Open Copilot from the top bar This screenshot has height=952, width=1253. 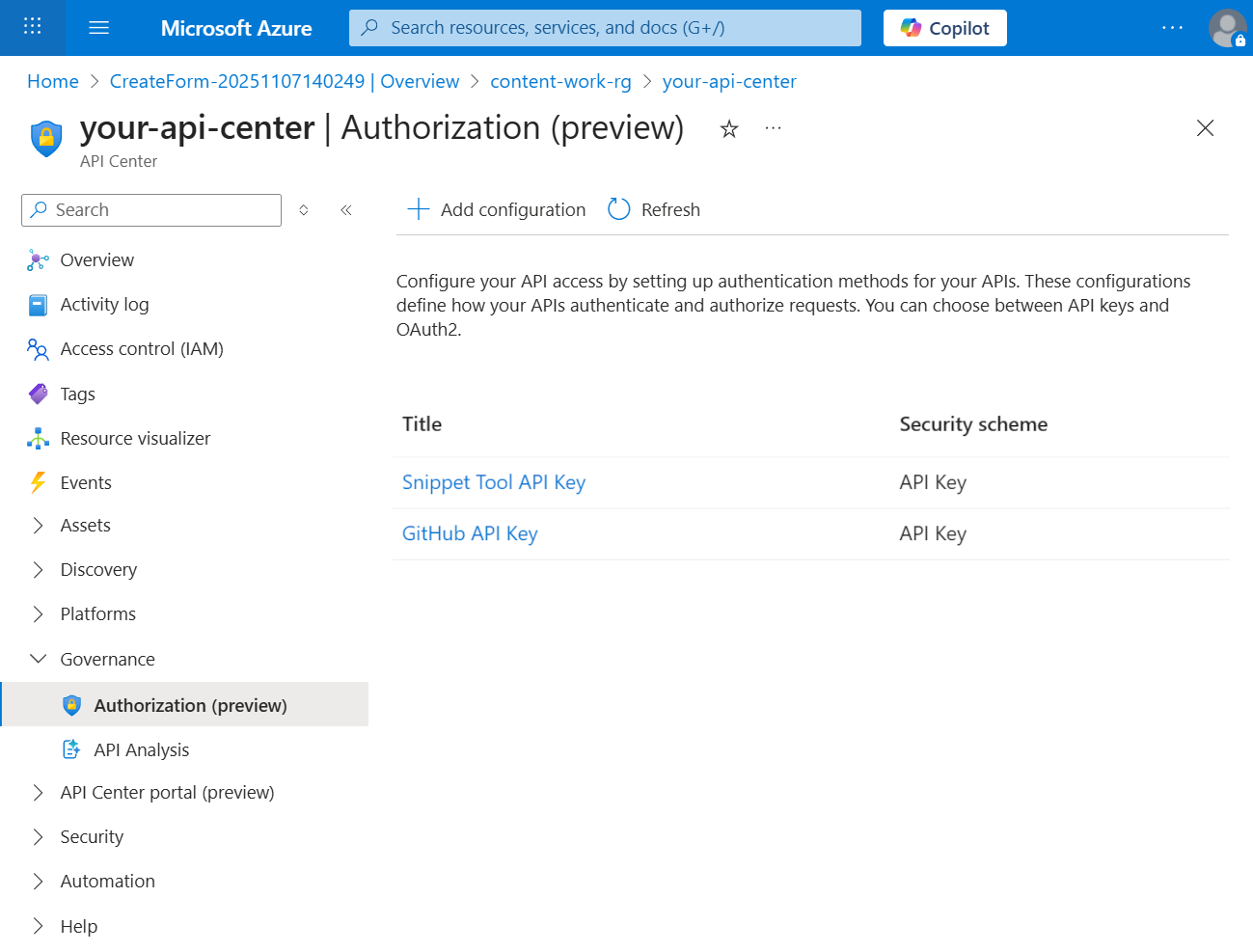(x=944, y=28)
